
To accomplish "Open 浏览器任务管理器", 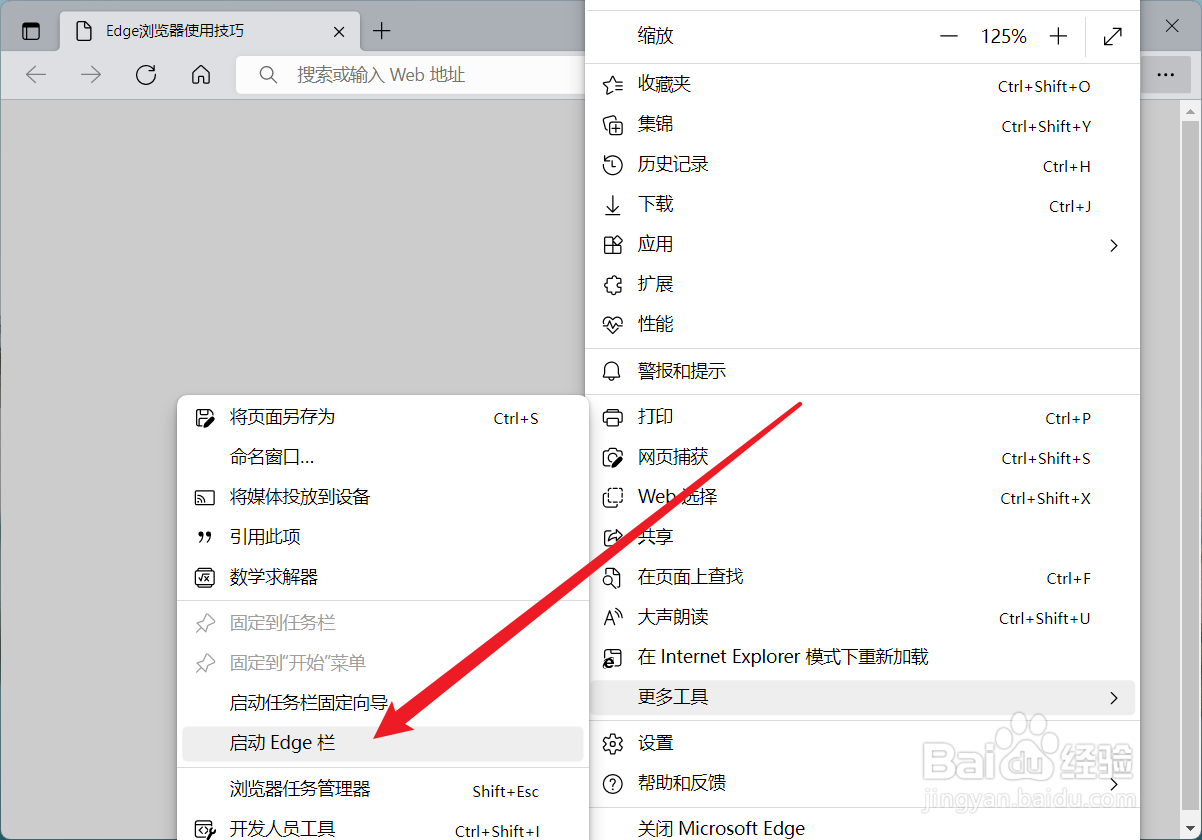I will click(x=382, y=789).
